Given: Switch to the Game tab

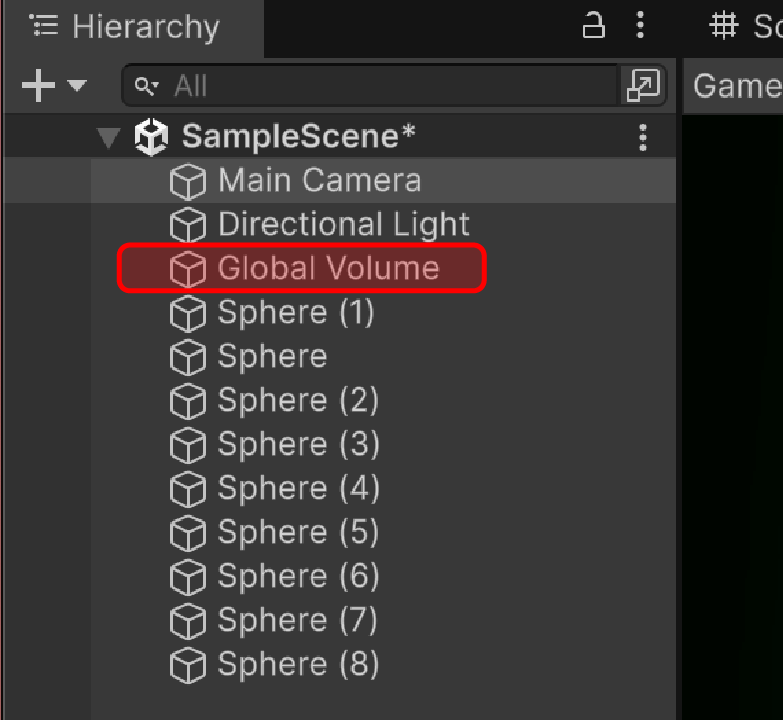Looking at the screenshot, I should tap(736, 86).
